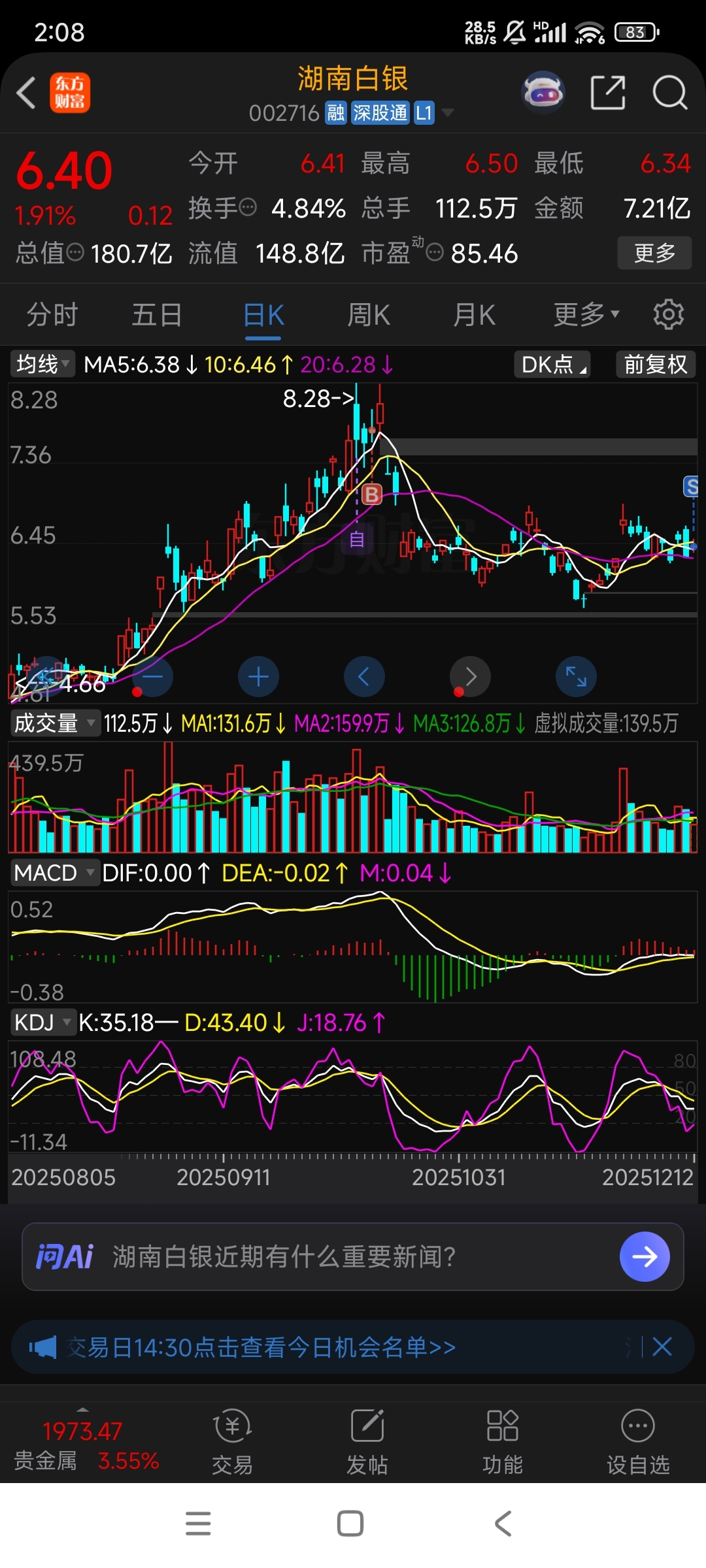Tap the L1 quote level badge
This screenshot has width=706, height=1568.
(x=424, y=113)
